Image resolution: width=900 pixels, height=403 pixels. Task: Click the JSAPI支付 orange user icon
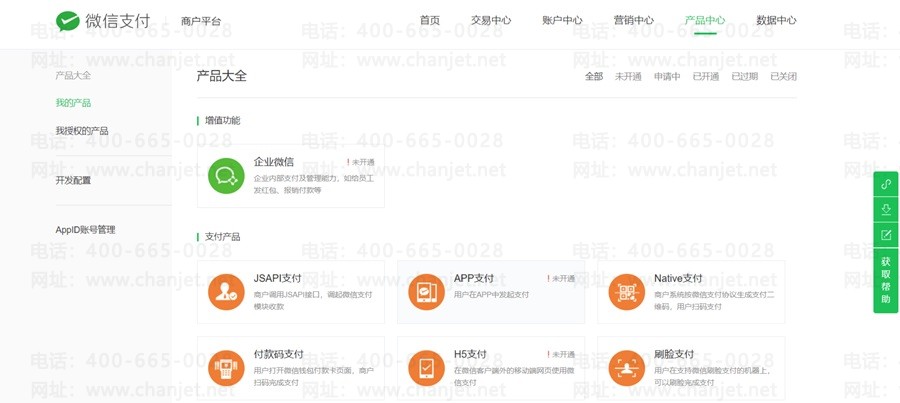(226, 292)
